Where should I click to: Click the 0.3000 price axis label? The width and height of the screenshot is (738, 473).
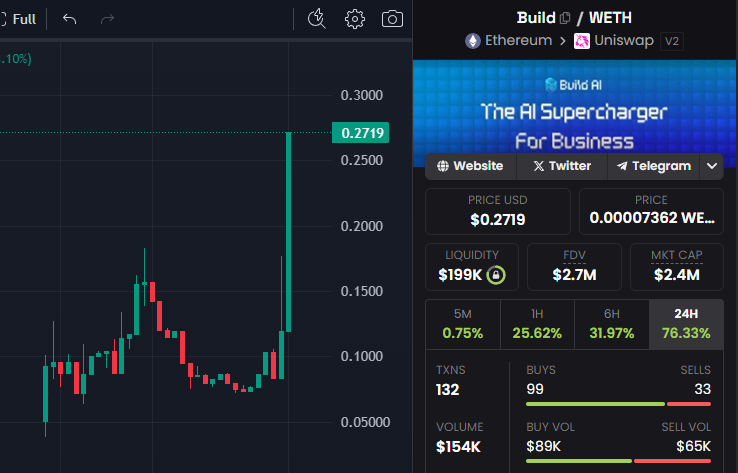pyautogui.click(x=361, y=96)
